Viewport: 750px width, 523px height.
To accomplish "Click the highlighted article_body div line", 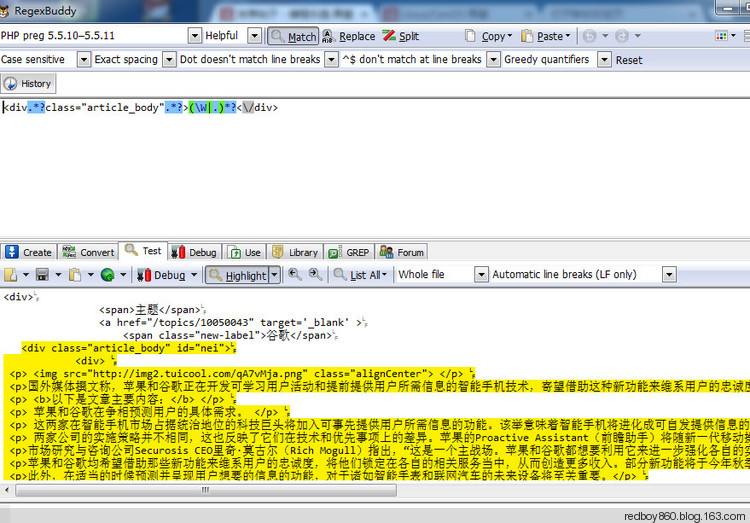I will 128,348.
